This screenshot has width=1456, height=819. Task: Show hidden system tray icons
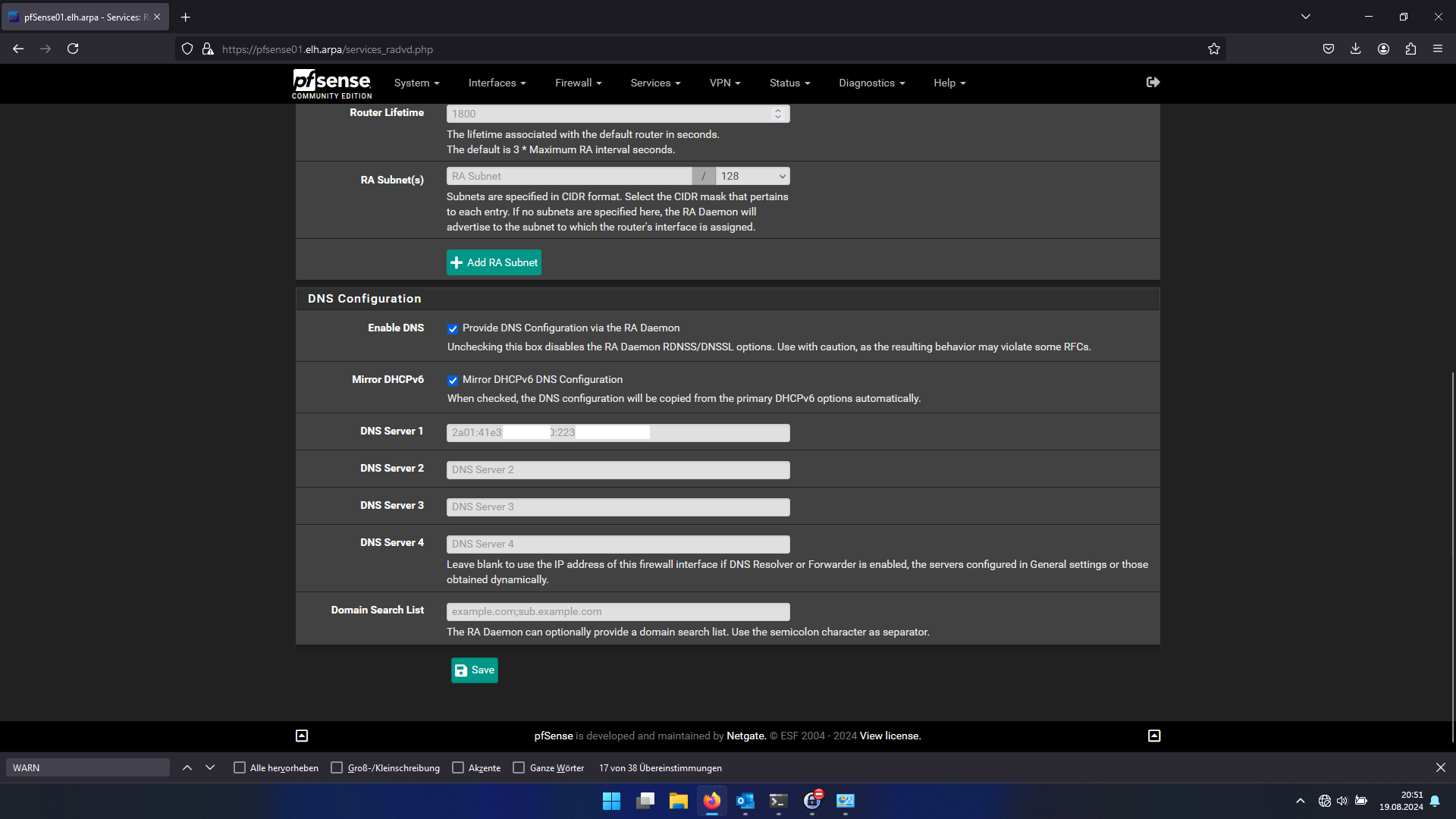tap(1301, 801)
